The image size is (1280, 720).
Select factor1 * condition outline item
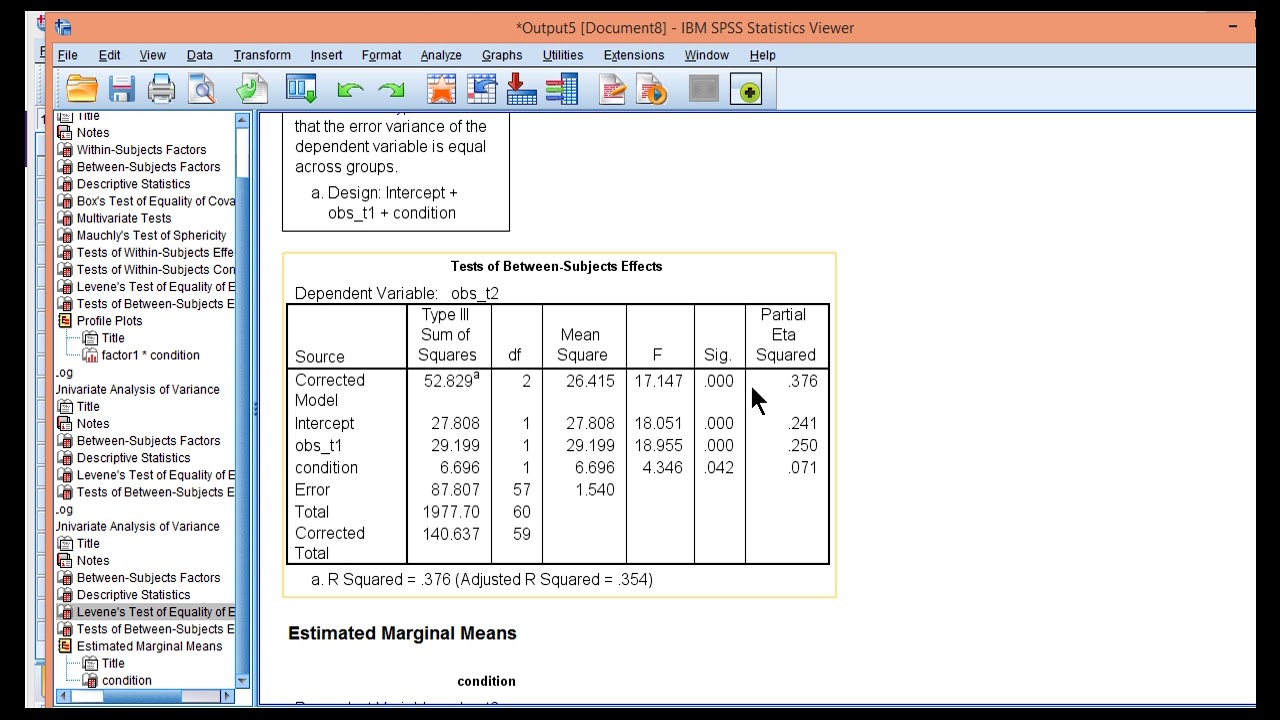(x=150, y=355)
